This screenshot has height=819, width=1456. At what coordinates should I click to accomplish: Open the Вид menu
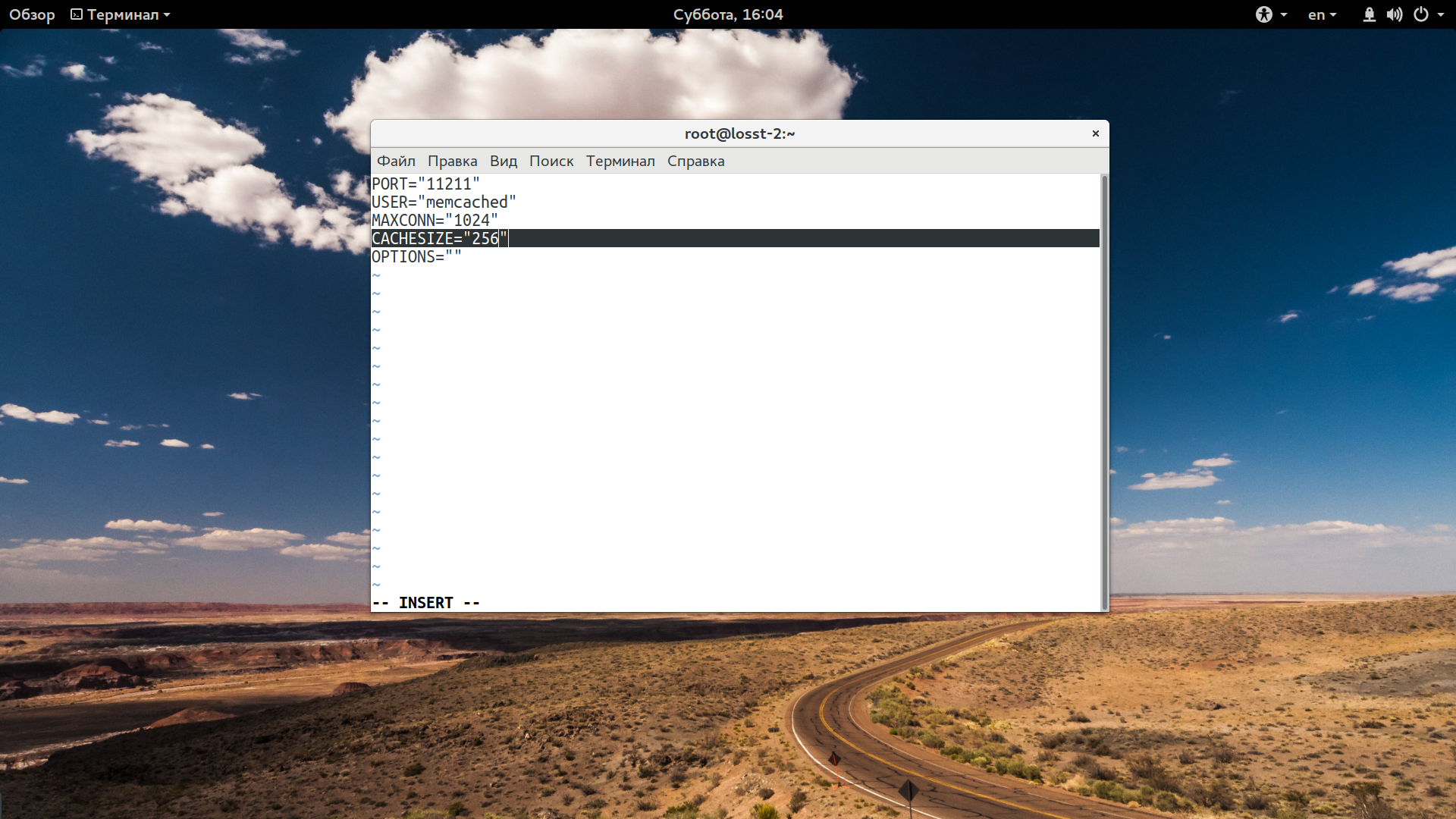(503, 161)
